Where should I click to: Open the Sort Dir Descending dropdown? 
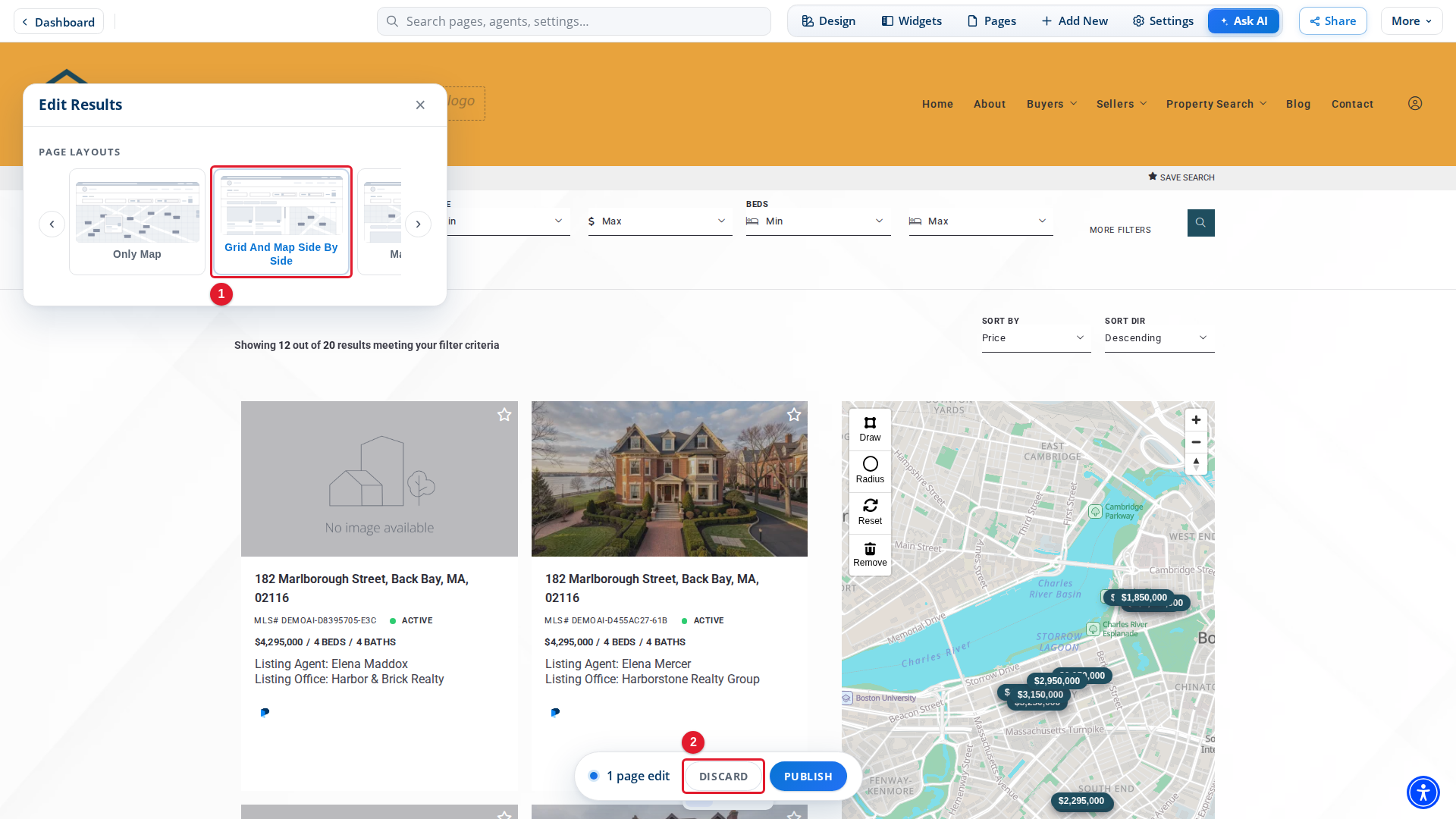point(1159,338)
